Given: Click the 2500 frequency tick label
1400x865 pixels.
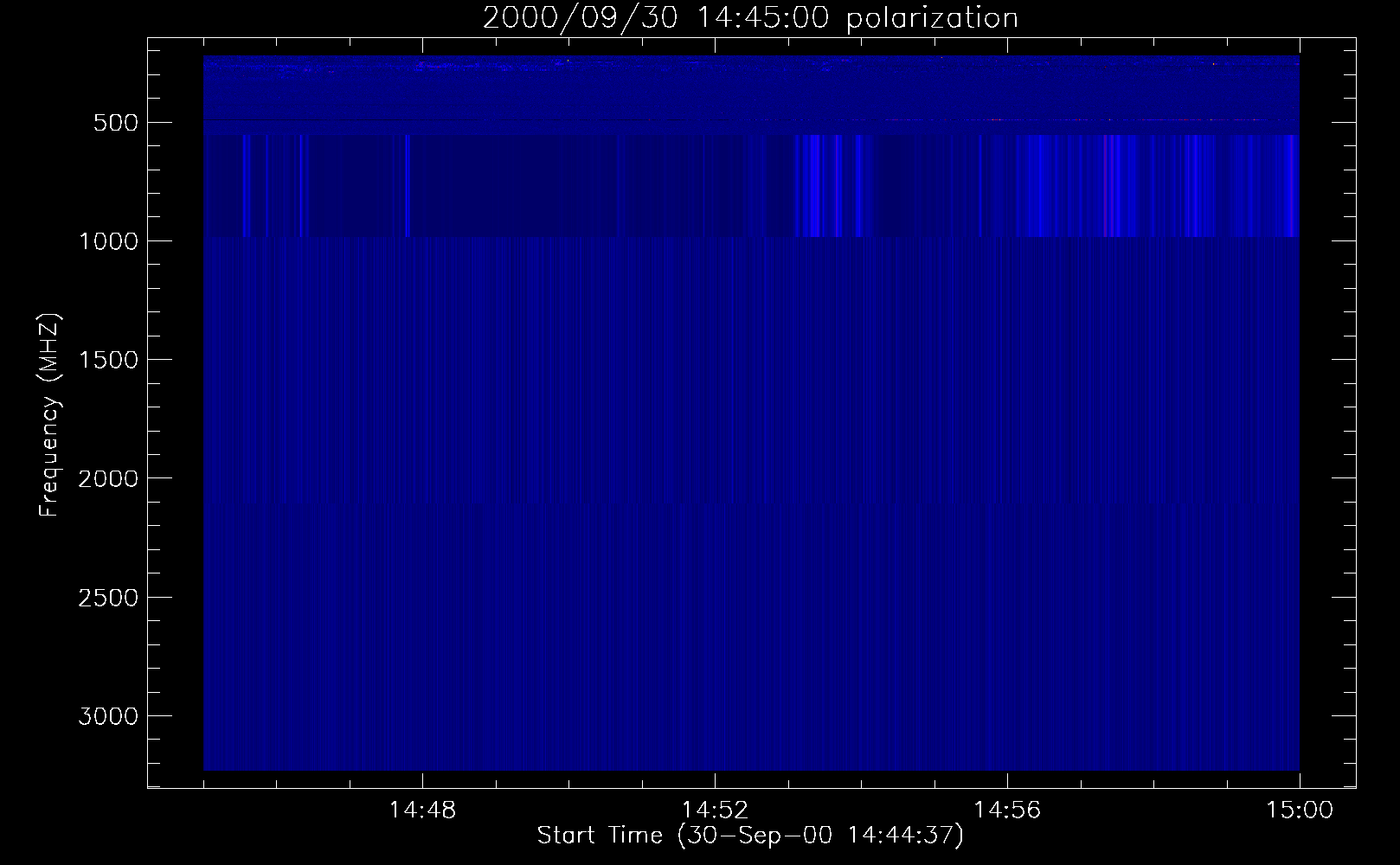Looking at the screenshot, I should pos(108,598).
